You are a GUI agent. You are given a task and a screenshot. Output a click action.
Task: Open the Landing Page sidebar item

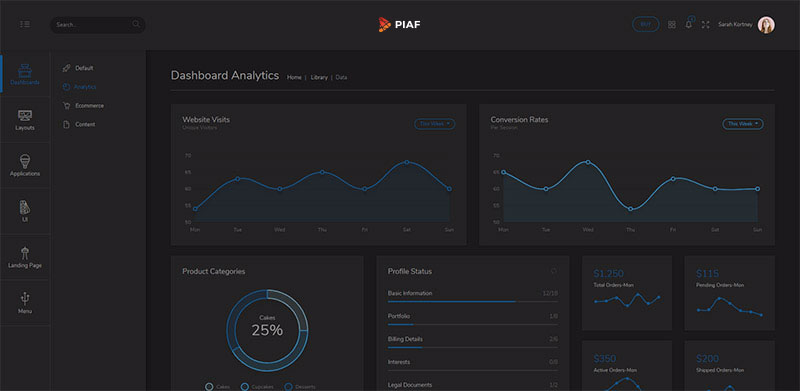25,257
